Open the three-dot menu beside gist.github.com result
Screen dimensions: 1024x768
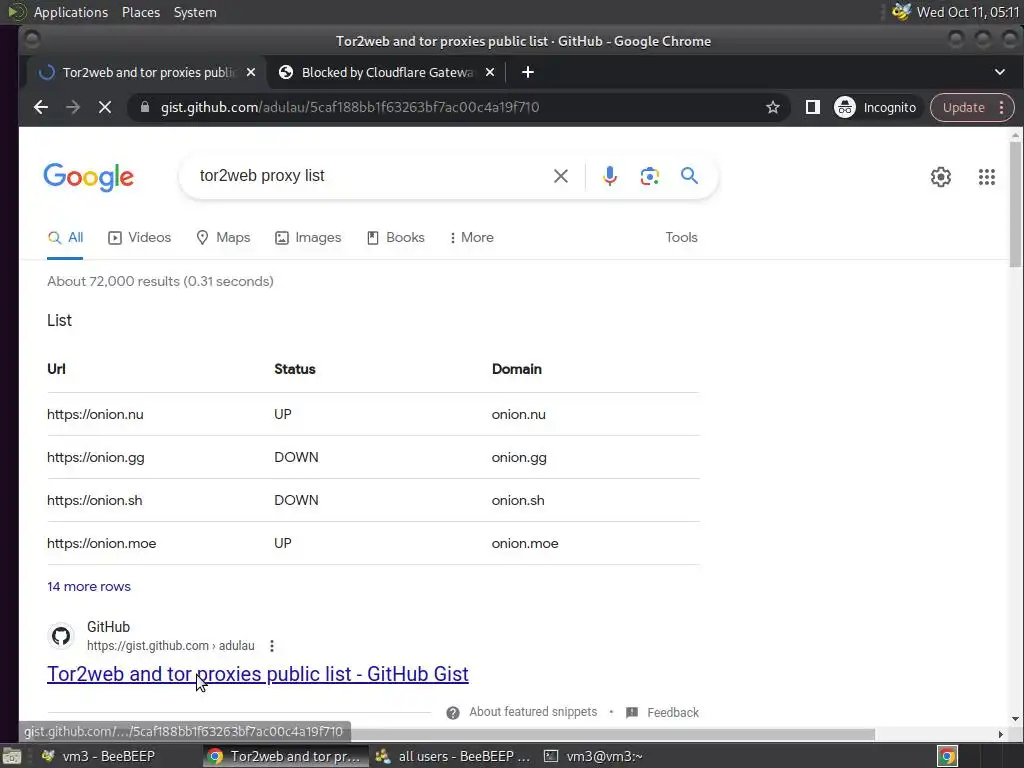point(272,647)
